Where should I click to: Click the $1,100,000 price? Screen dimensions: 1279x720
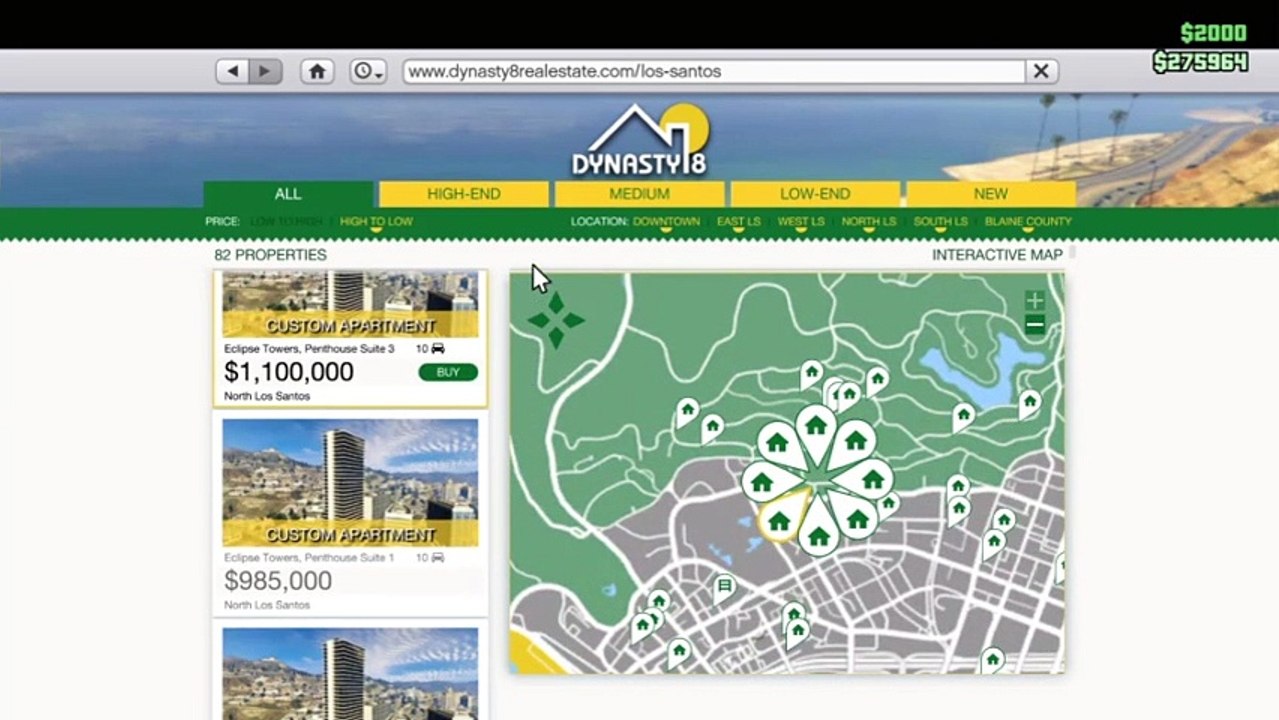tap(289, 372)
